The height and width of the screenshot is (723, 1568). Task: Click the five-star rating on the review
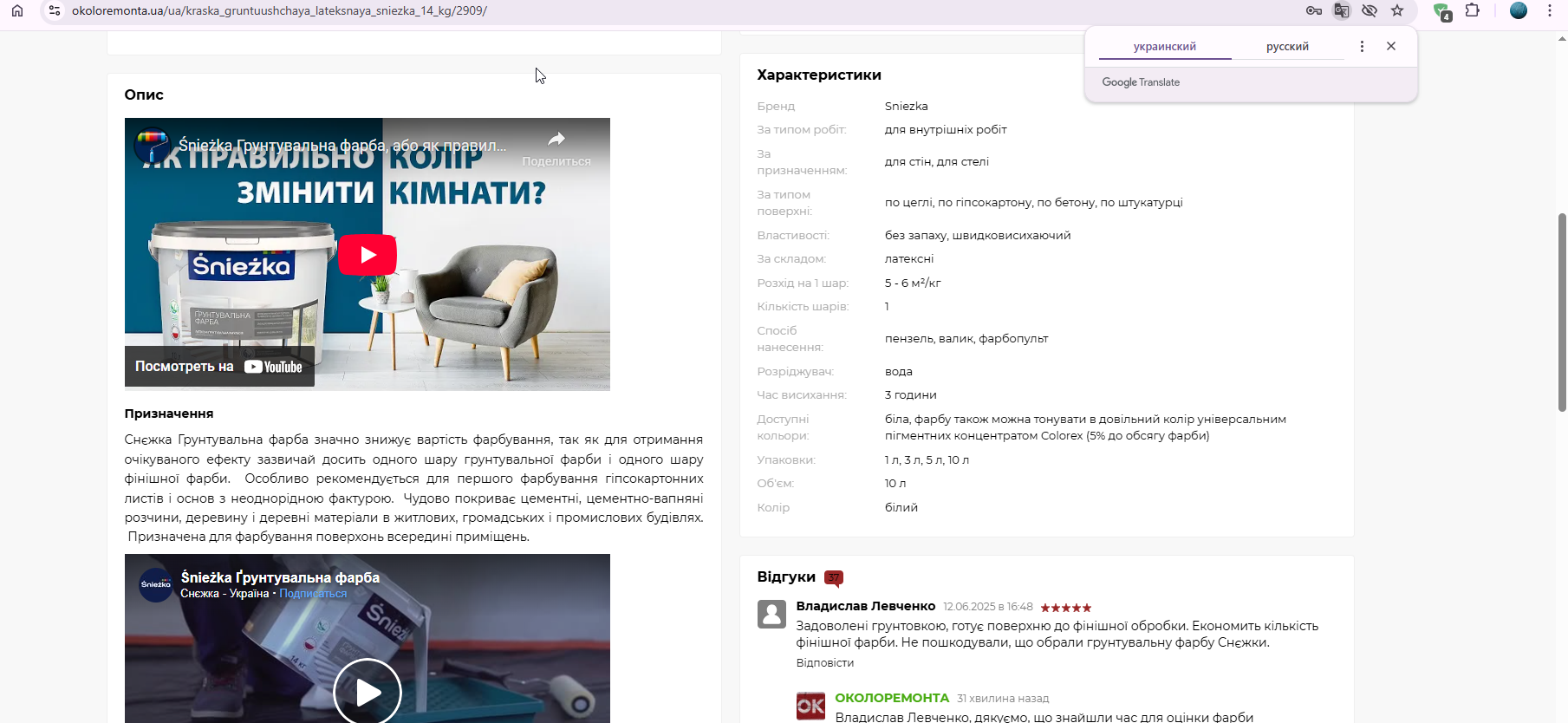pyautogui.click(x=1065, y=608)
